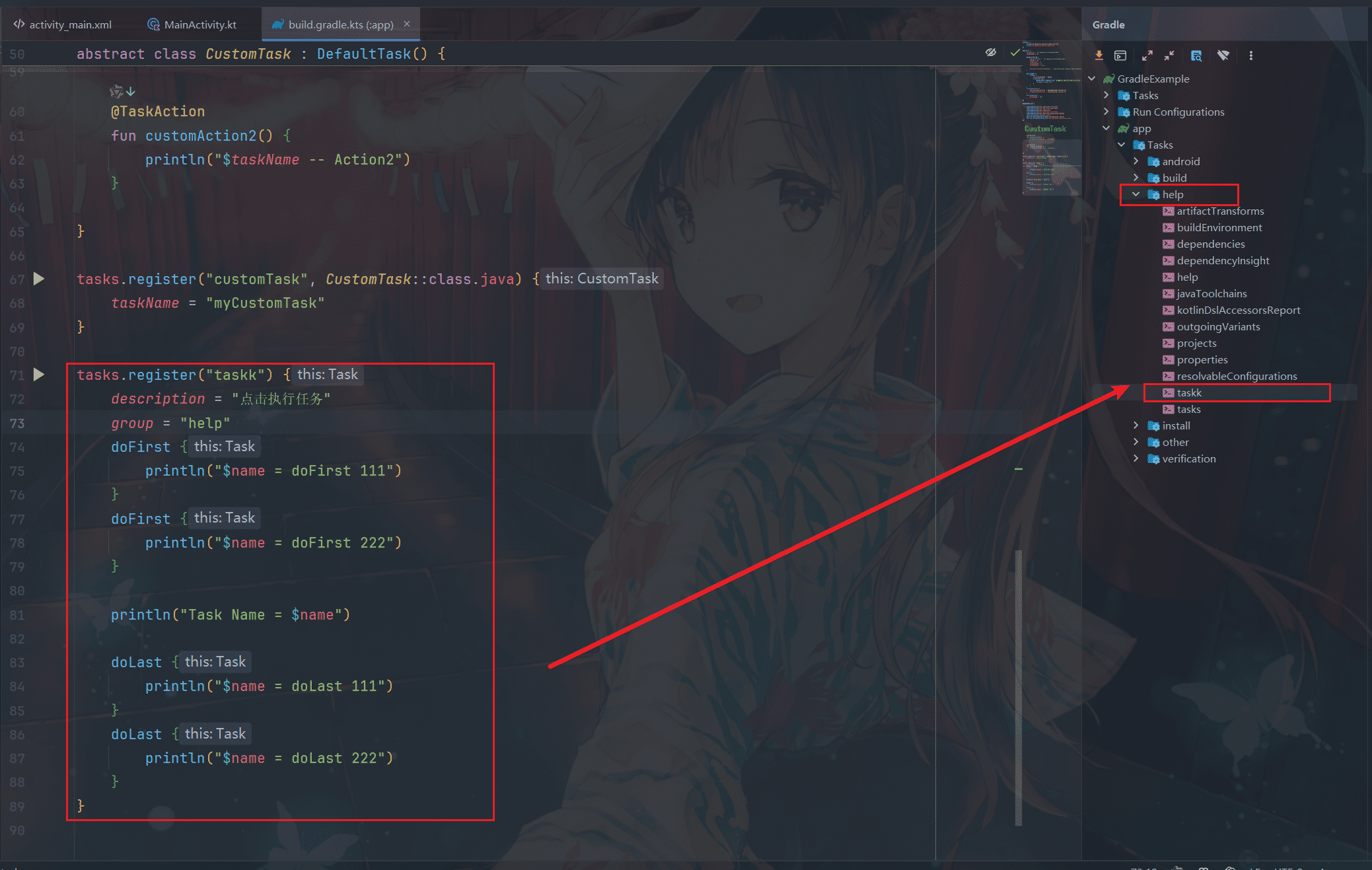The image size is (1372, 870).
Task: Run customTask from line 67 gutter
Action: click(39, 279)
